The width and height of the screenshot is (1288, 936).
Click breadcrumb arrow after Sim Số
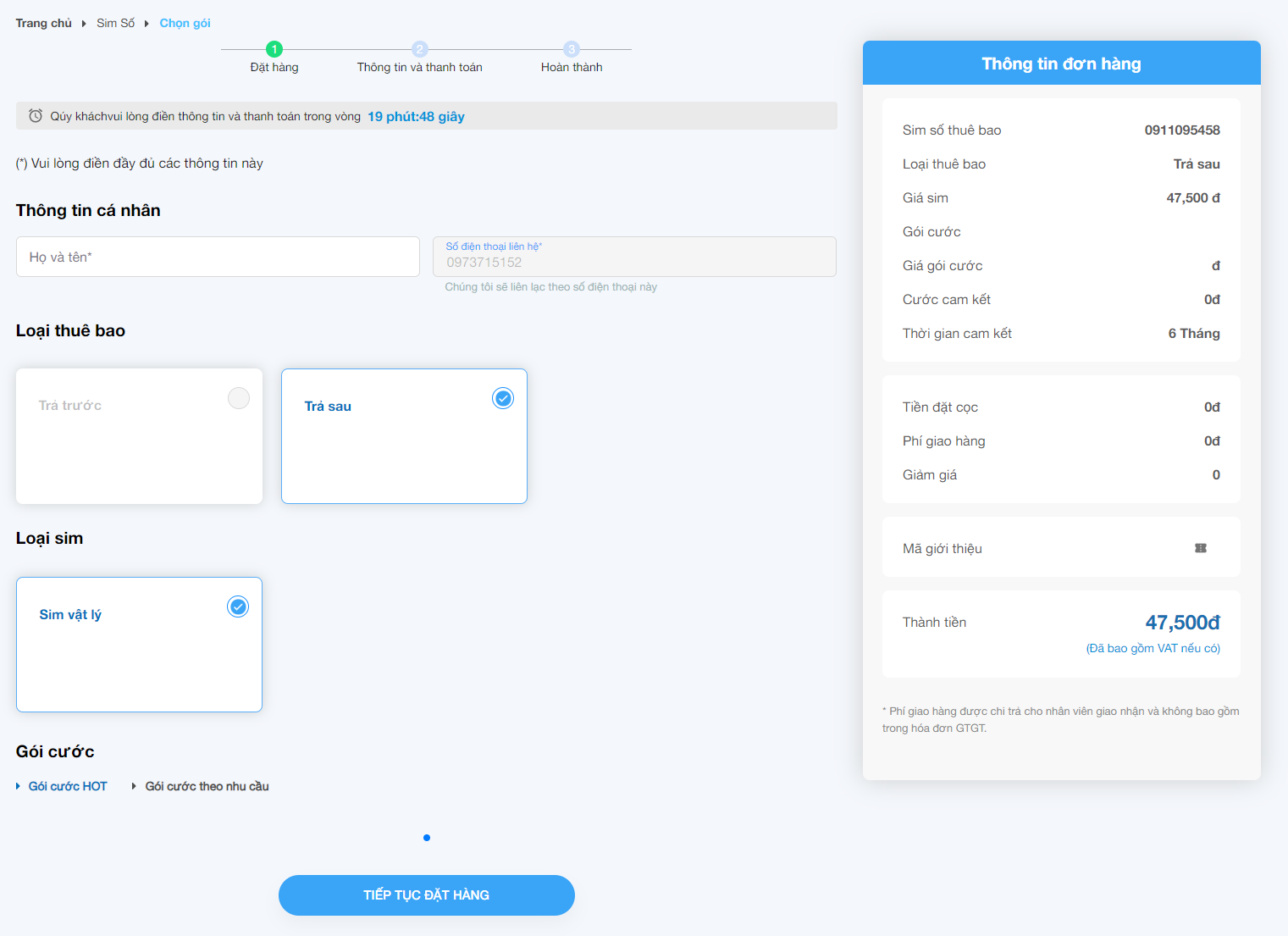coord(146,24)
